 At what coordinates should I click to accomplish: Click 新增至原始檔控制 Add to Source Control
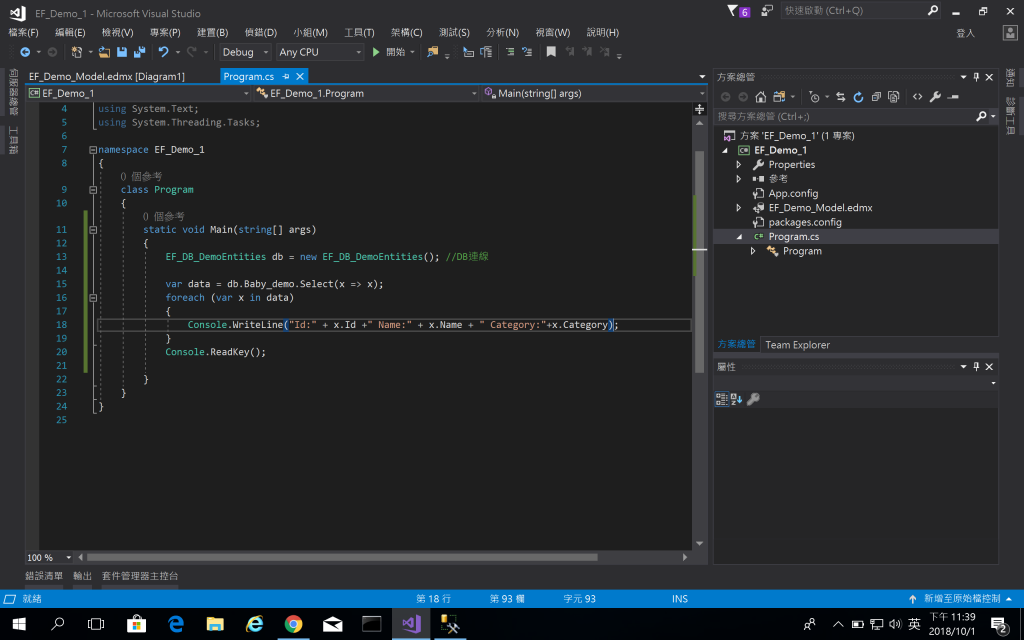point(962,598)
